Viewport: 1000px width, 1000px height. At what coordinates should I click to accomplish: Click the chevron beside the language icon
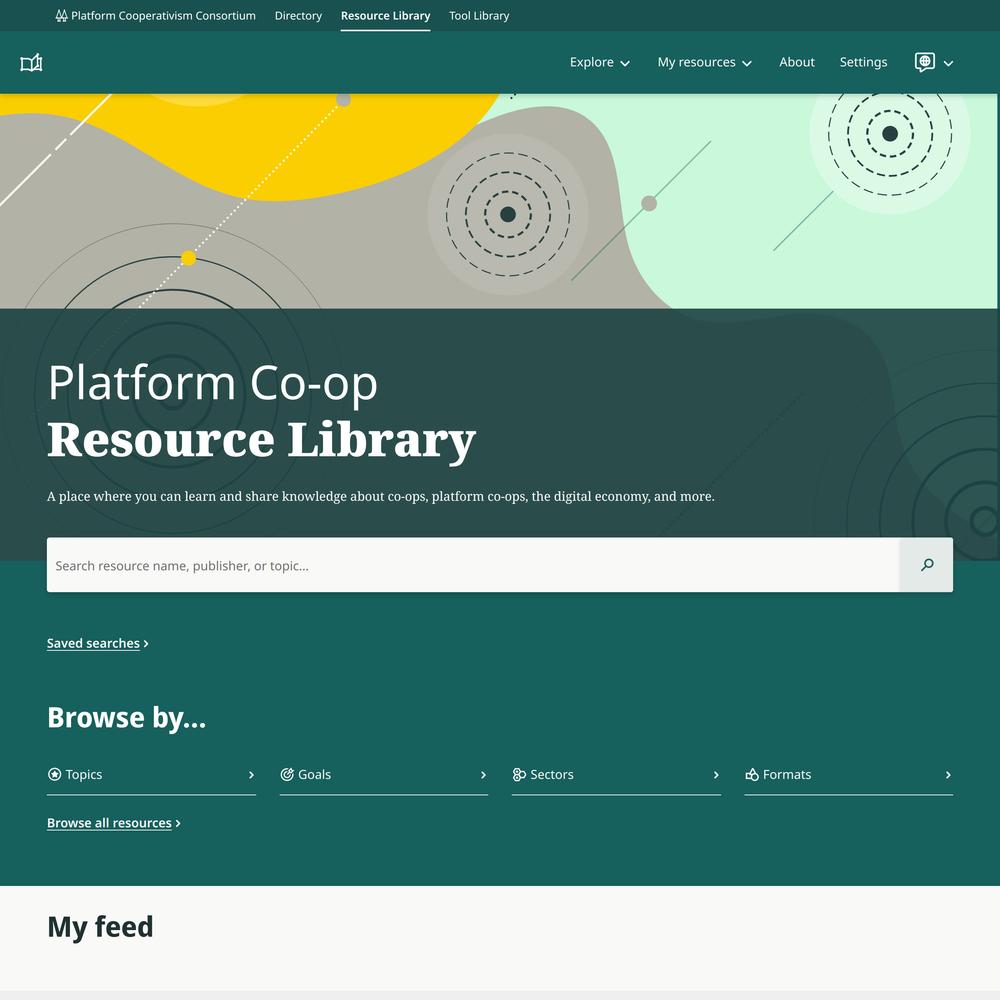948,63
